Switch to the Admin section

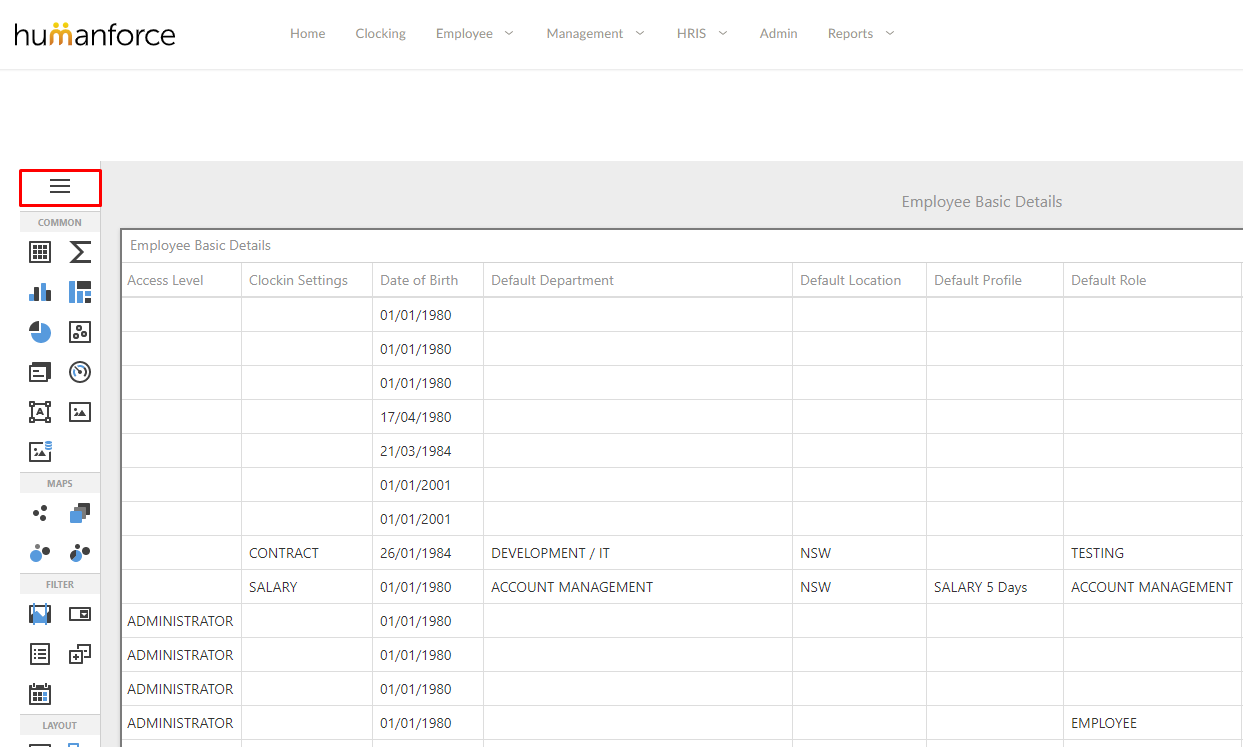pos(778,33)
